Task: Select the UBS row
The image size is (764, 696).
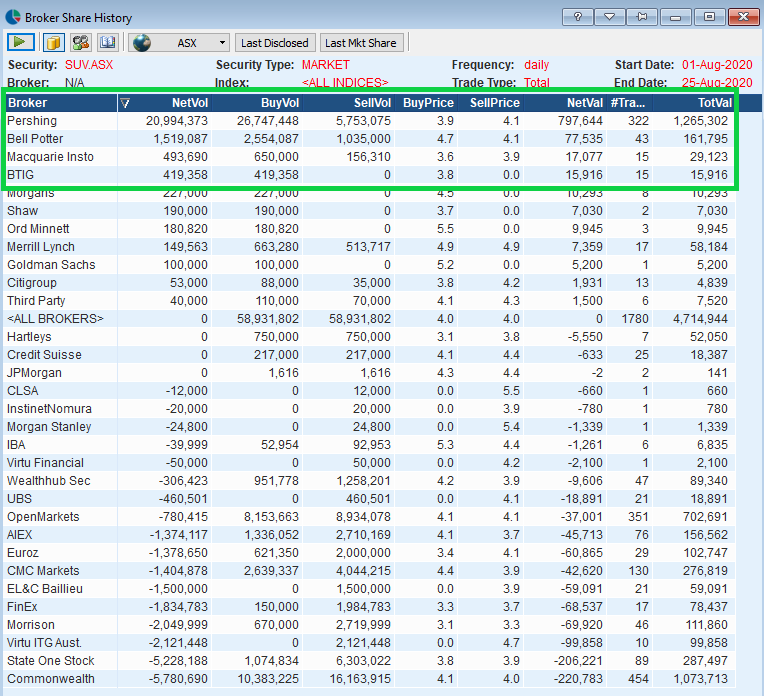Action: pyautogui.click(x=369, y=500)
